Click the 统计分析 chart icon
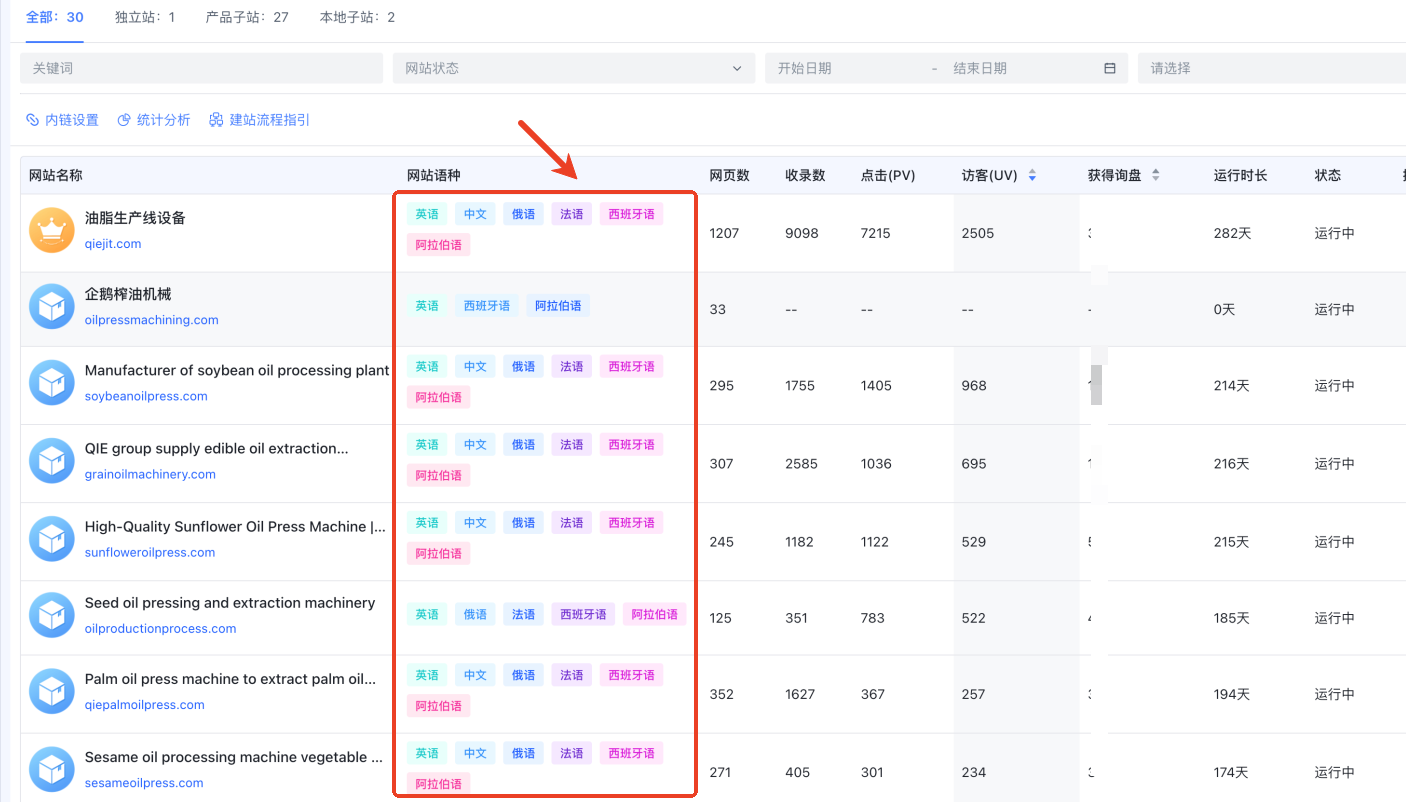This screenshot has height=802, width=1406. [124, 120]
